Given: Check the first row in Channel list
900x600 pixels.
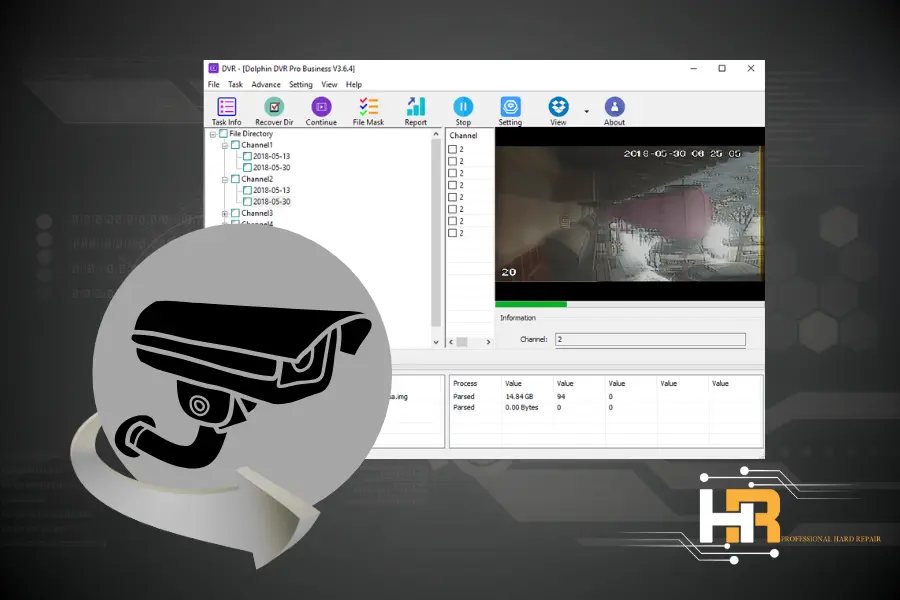Looking at the screenshot, I should coord(452,149).
